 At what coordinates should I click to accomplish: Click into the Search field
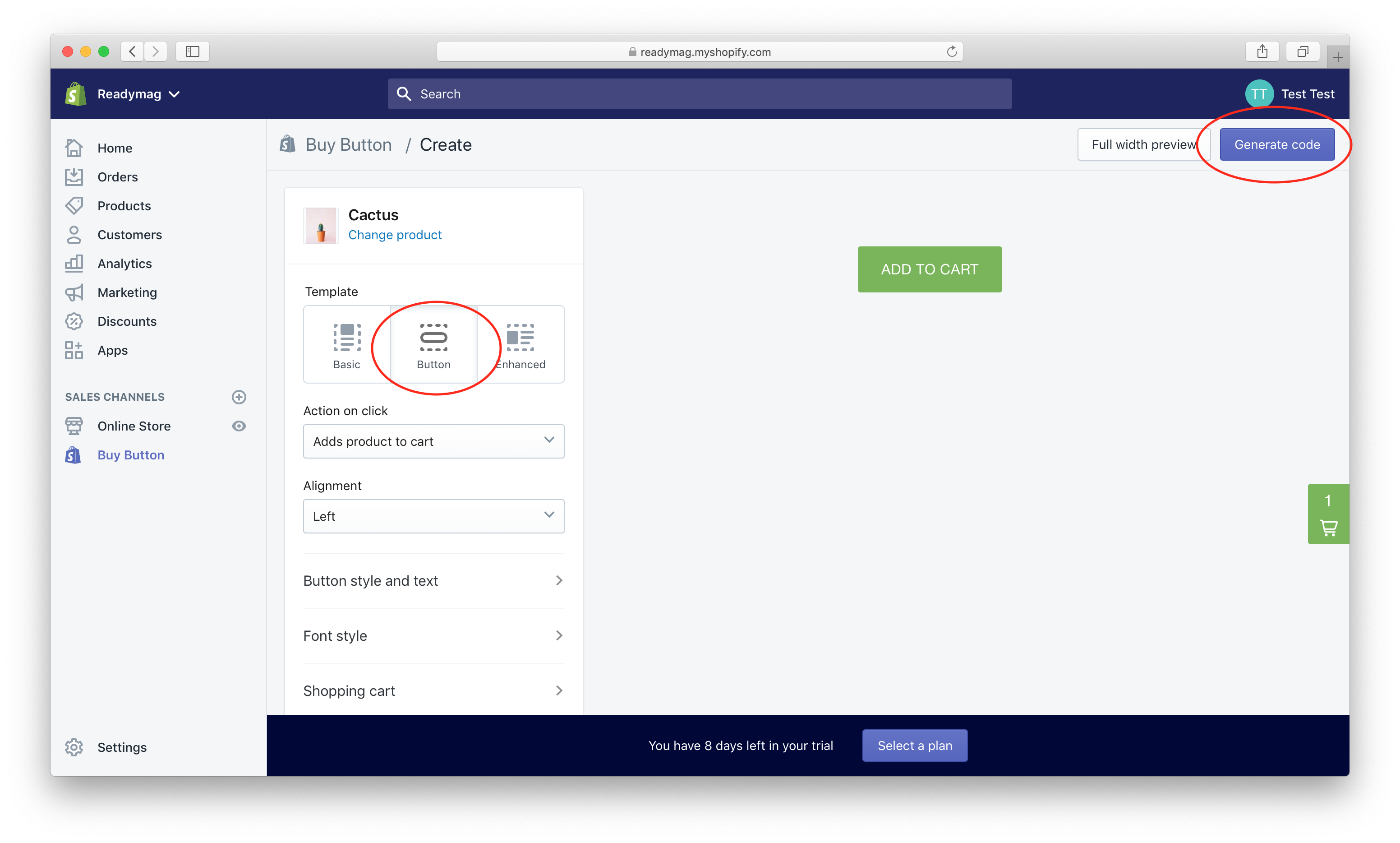click(x=700, y=94)
